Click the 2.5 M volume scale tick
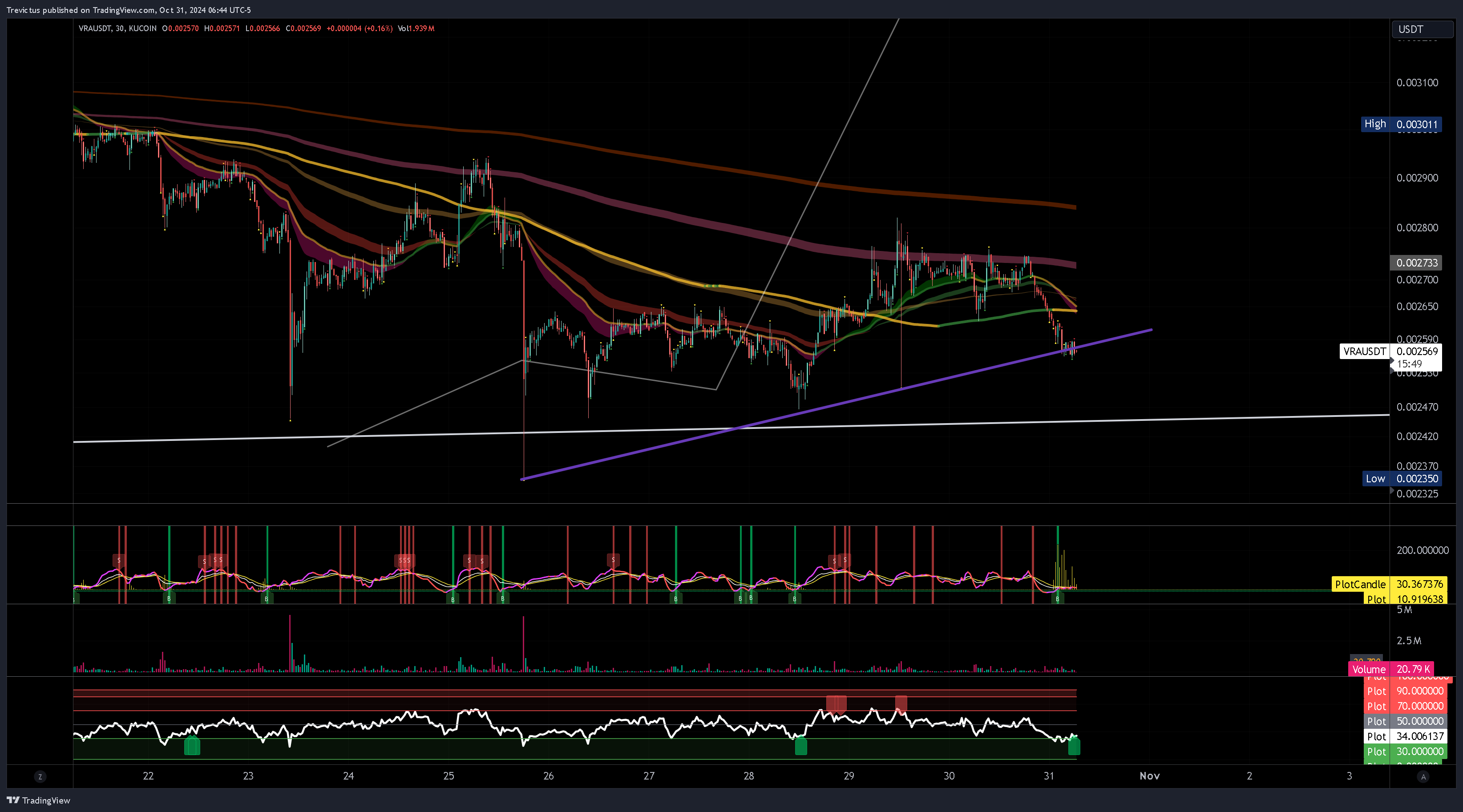1463x812 pixels. pos(1408,641)
